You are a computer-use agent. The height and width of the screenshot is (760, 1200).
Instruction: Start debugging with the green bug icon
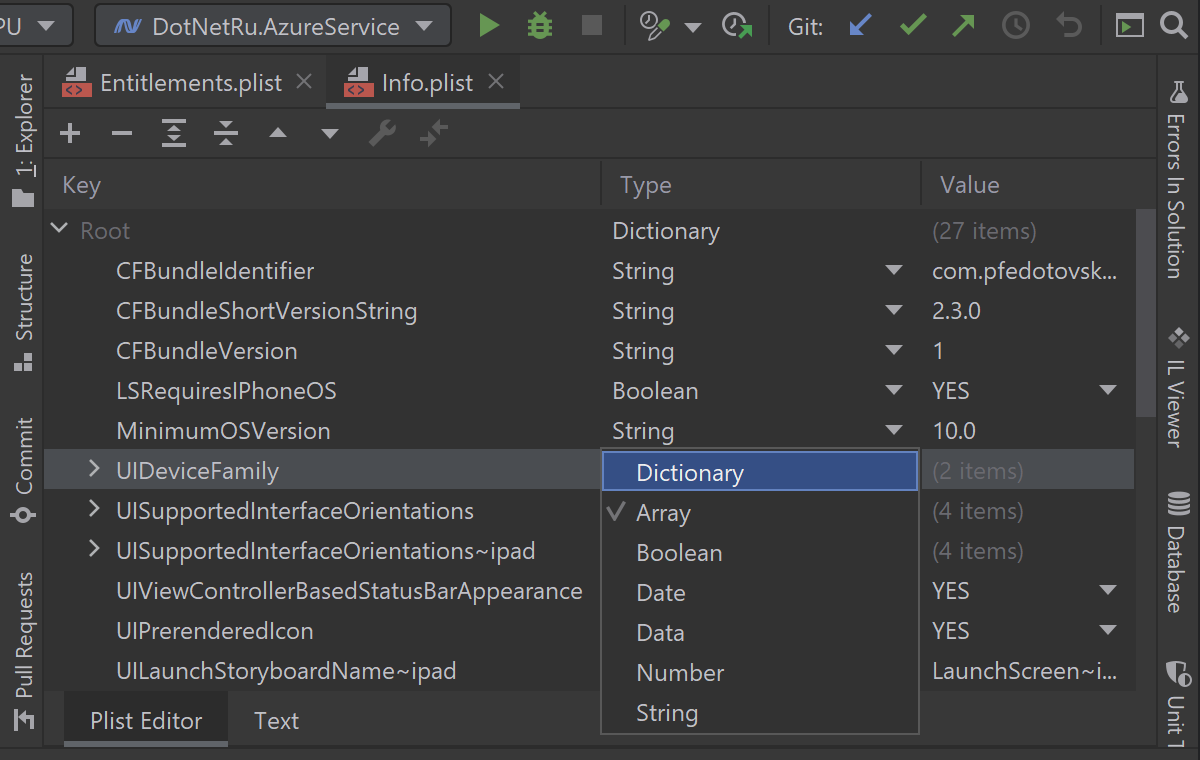(540, 26)
